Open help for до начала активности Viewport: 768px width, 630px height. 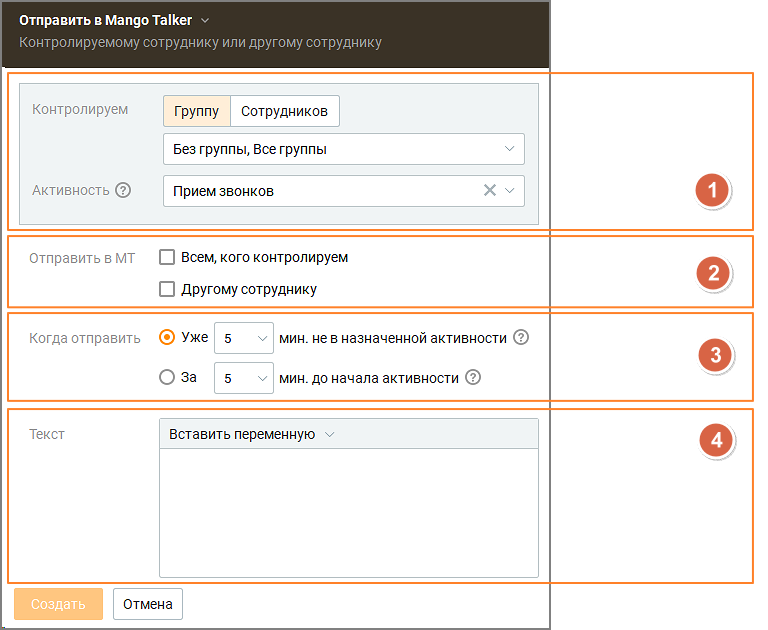473,377
